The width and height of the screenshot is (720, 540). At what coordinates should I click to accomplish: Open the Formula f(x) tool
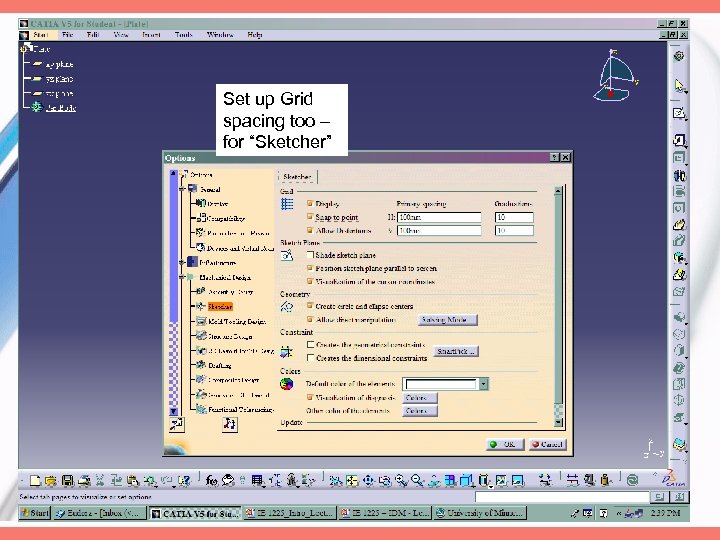coord(211,480)
